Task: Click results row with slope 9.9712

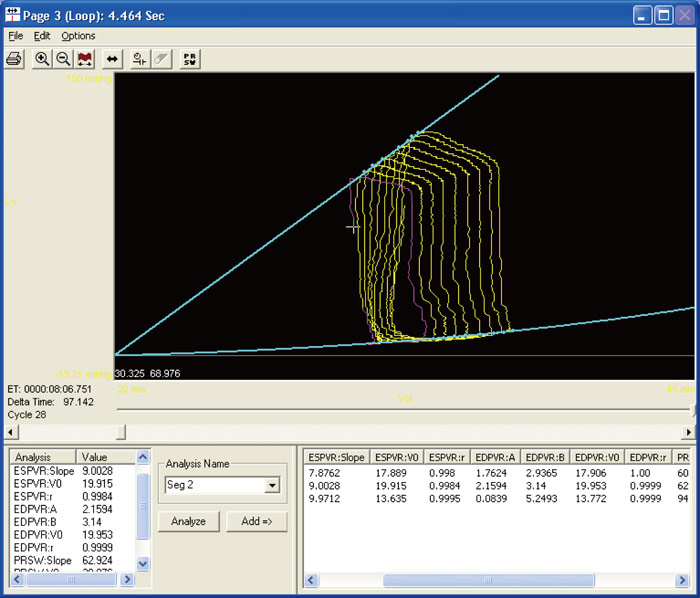Action: tap(497, 498)
